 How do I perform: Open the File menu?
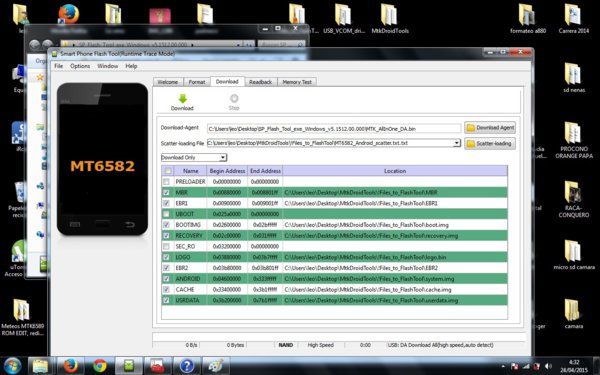point(59,66)
